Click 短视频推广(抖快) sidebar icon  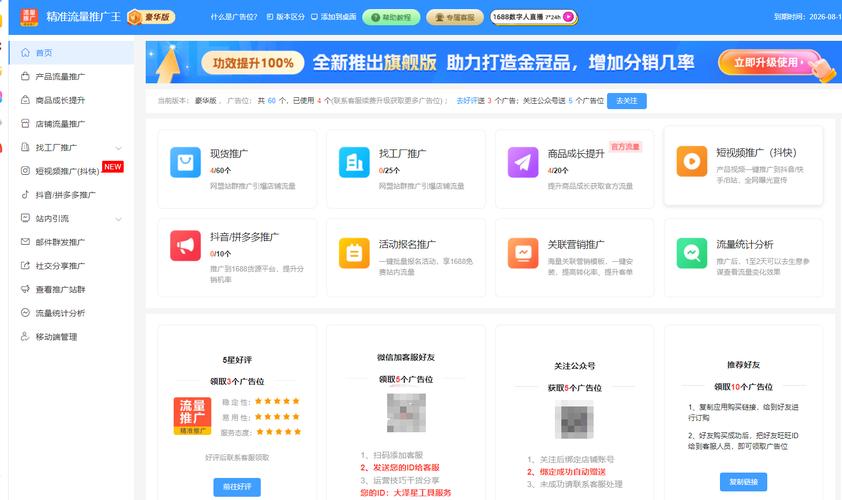point(25,171)
